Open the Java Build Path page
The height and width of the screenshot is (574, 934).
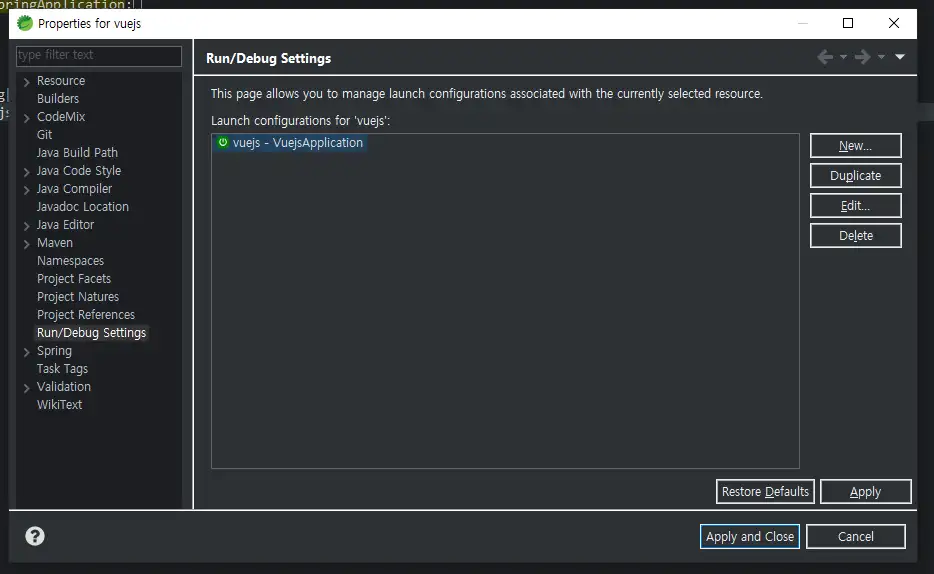tap(77, 152)
